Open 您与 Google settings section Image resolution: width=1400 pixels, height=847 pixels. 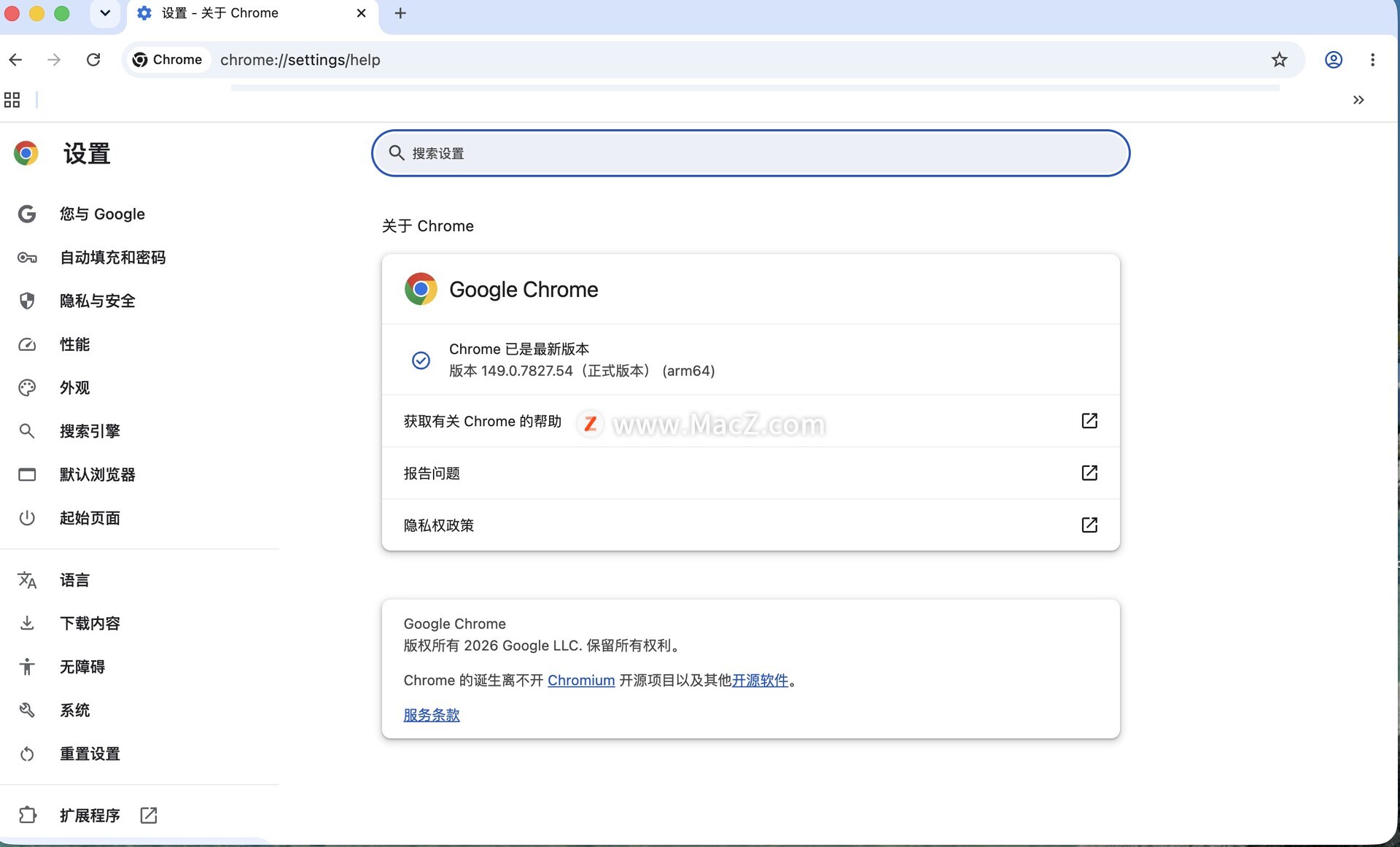click(x=102, y=214)
